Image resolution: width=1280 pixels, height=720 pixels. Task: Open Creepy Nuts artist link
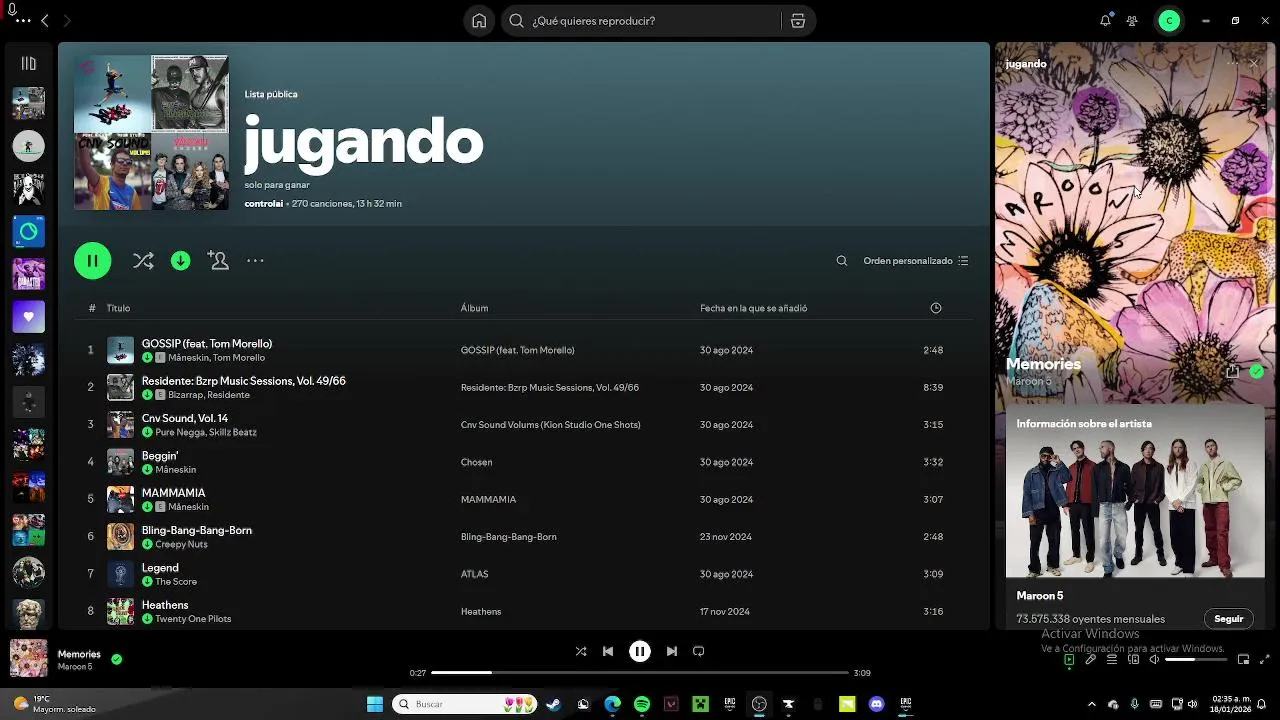181,544
